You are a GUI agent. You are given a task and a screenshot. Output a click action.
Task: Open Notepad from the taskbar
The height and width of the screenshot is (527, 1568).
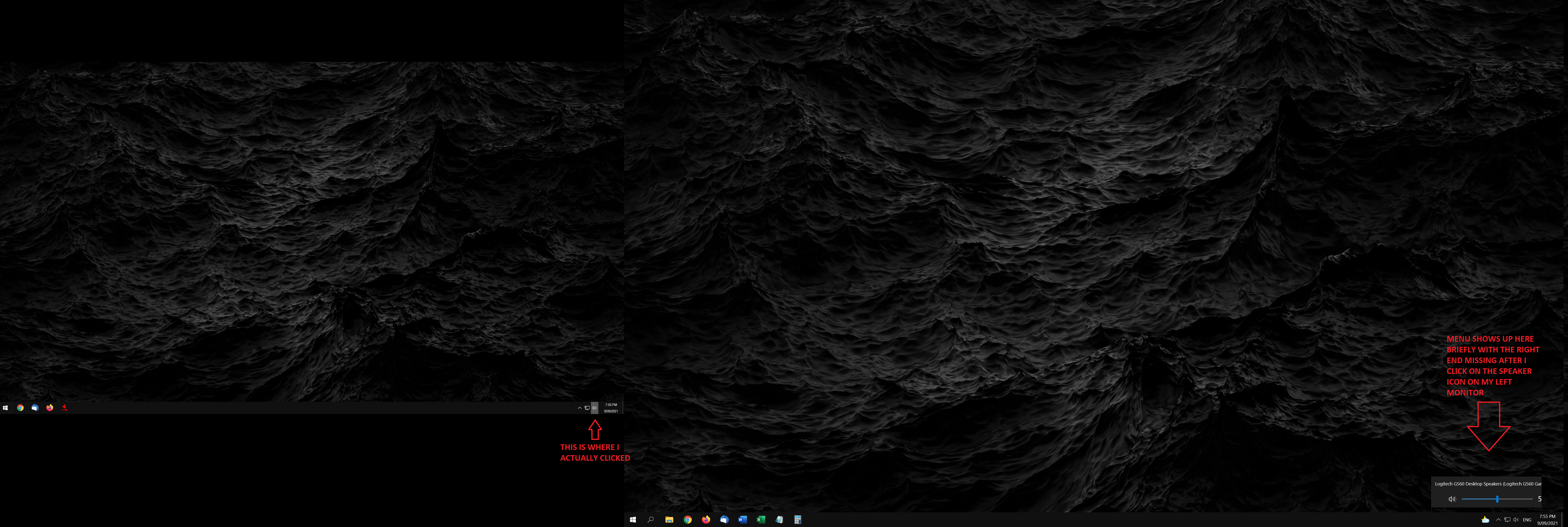(x=779, y=520)
